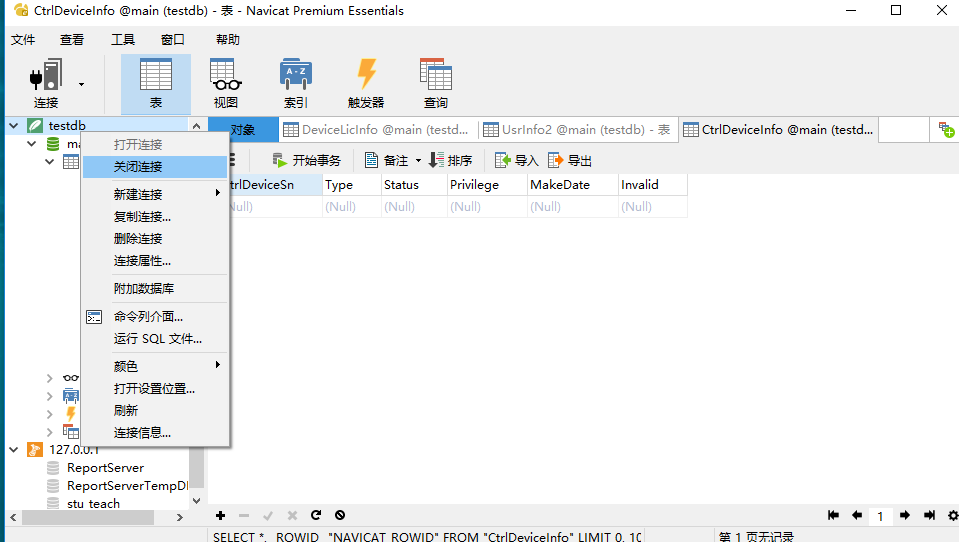
Task: Open the 工具 menu
Action: point(123,40)
